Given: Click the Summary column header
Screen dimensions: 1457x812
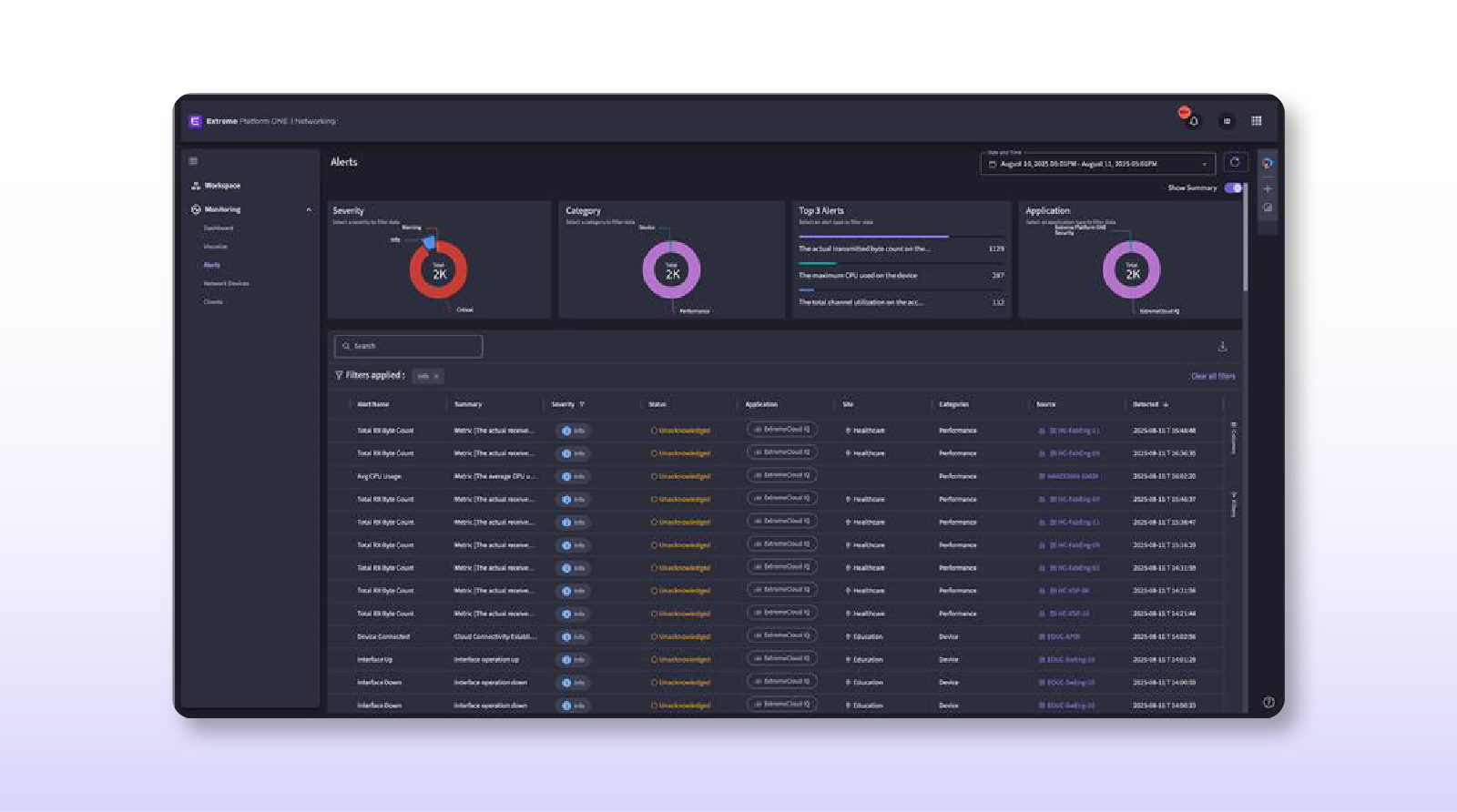Looking at the screenshot, I should pos(468,404).
